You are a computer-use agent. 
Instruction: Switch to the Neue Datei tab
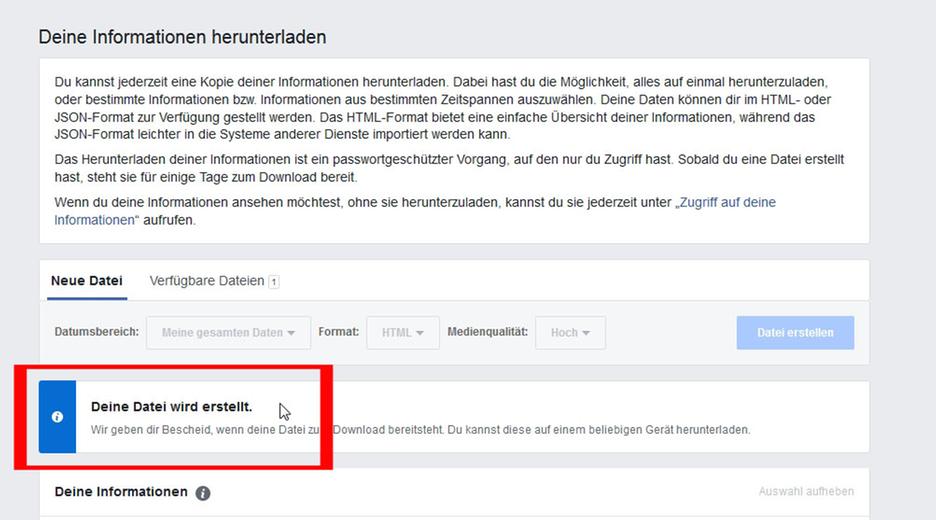[87, 281]
